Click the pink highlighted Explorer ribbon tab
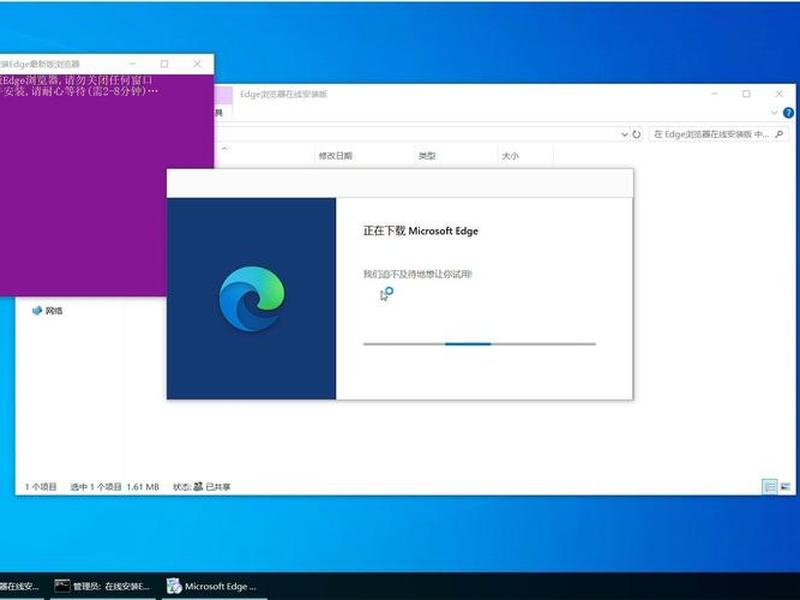 point(223,95)
